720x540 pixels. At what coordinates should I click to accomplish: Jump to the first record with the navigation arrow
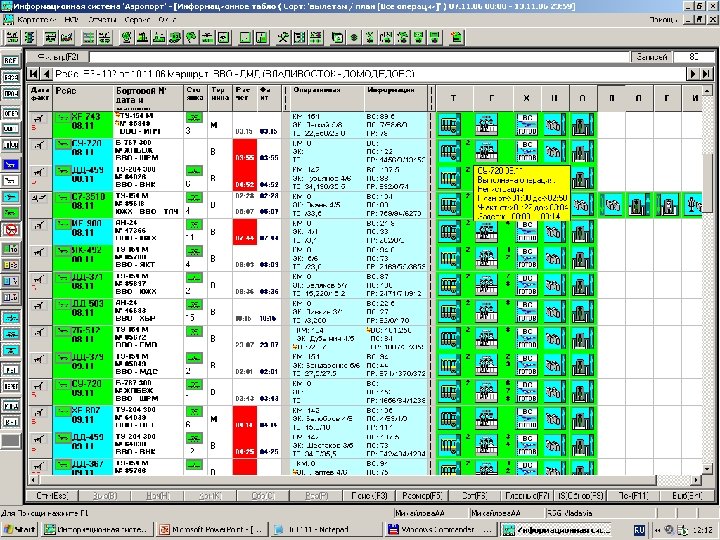34,74
